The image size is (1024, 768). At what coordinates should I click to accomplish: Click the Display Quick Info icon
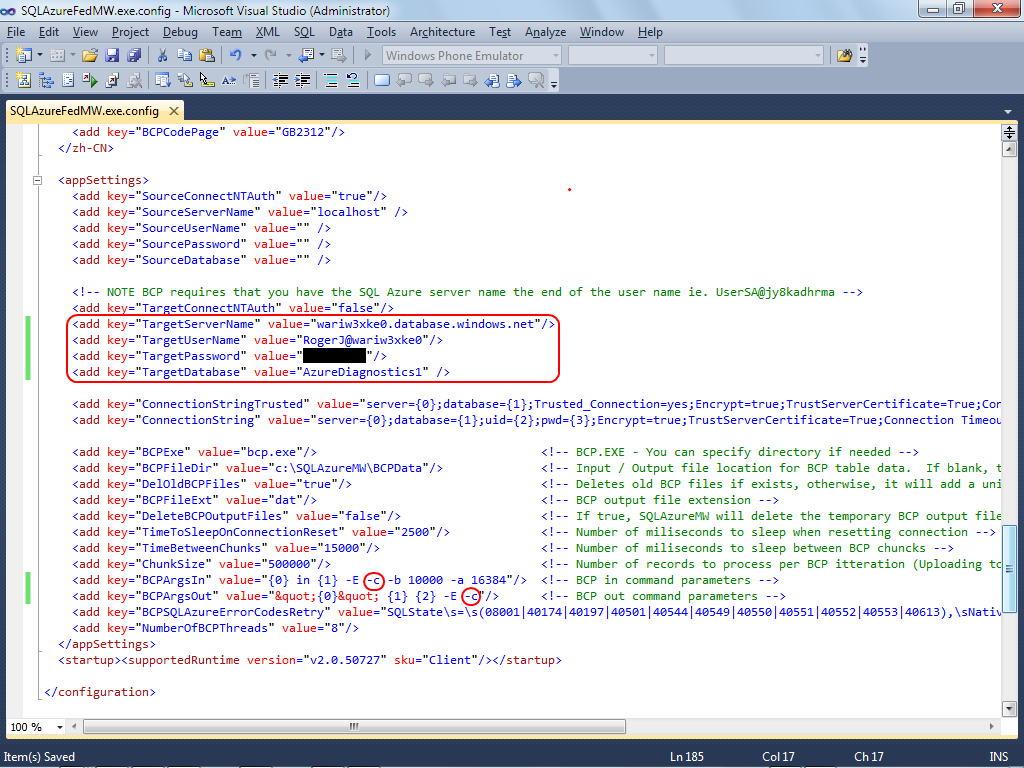(x=207, y=80)
